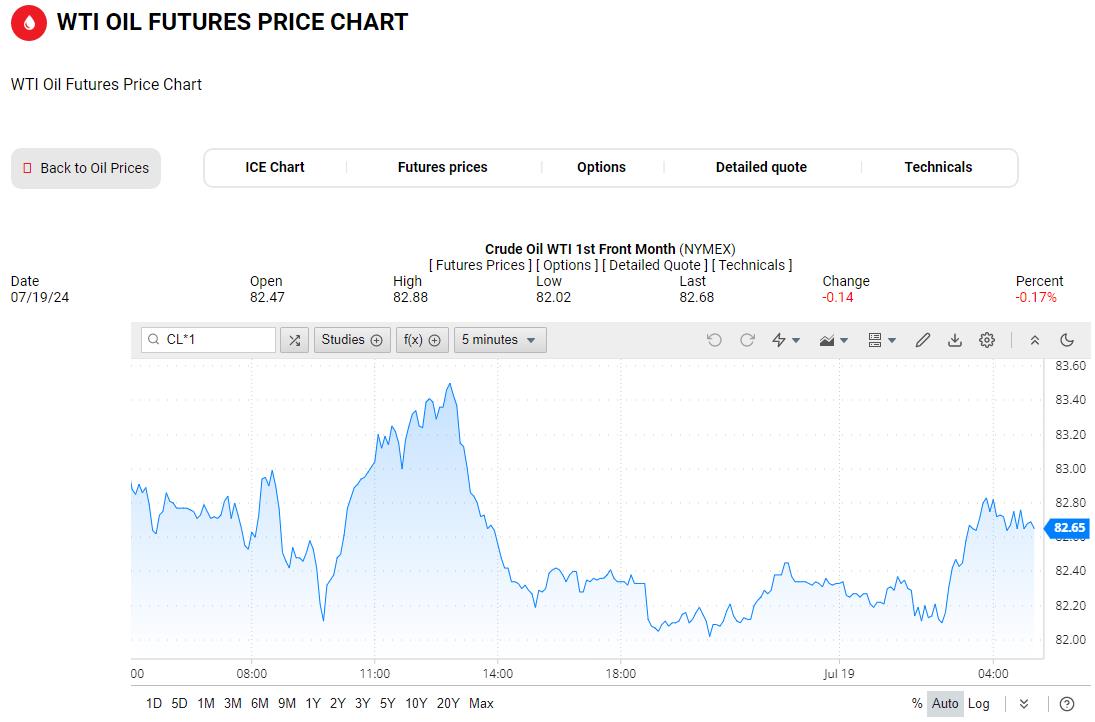This screenshot has height=722, width=1095.
Task: Select the Max time range
Action: pyautogui.click(x=481, y=704)
